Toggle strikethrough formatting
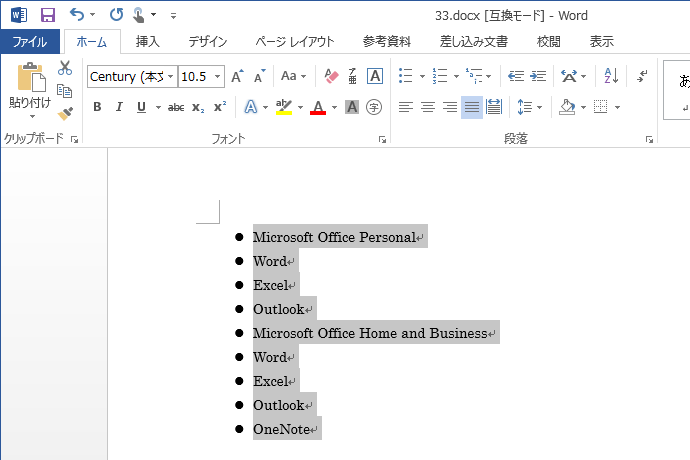Viewport: 690px width, 460px height. pos(176,107)
